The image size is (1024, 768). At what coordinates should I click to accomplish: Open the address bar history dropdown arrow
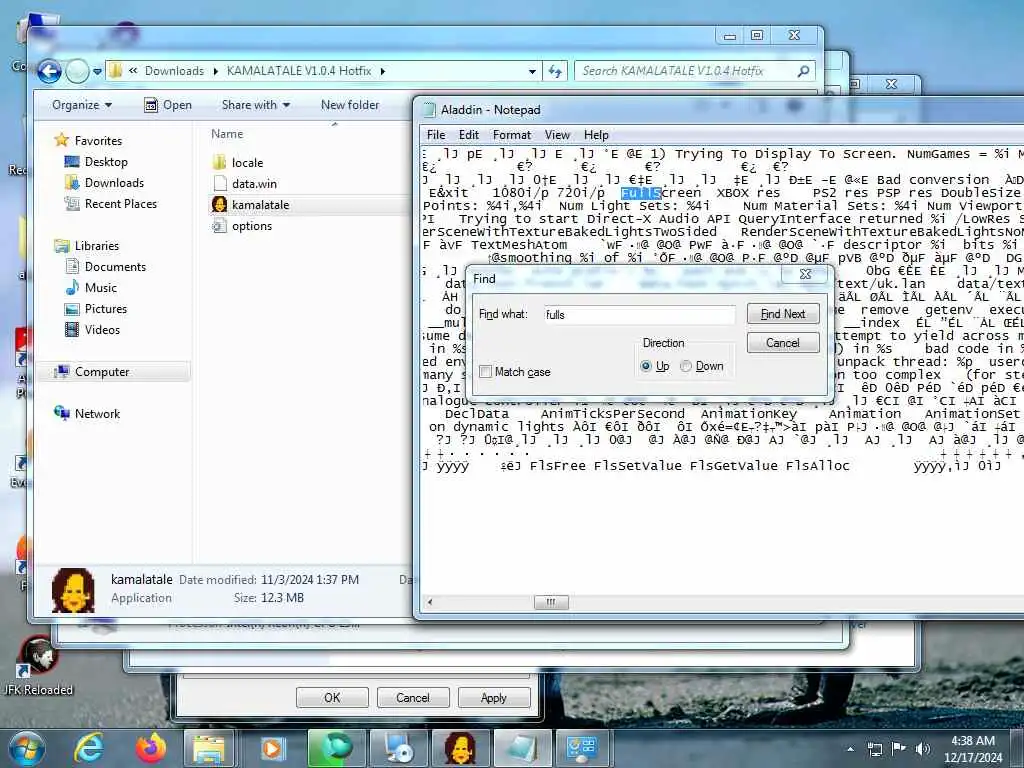532,71
